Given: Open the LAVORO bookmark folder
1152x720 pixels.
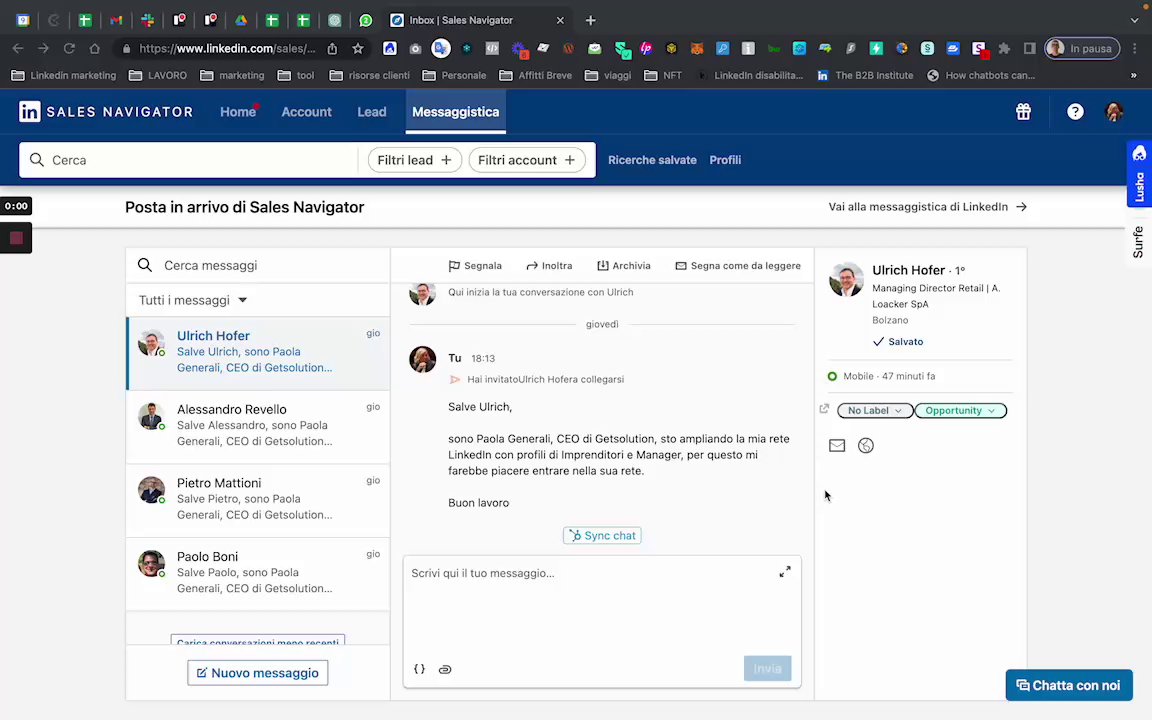Looking at the screenshot, I should [158, 75].
